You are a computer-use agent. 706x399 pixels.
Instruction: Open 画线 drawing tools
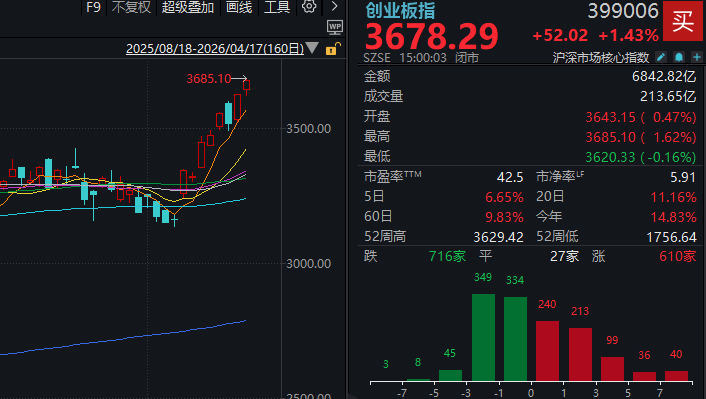pos(239,7)
